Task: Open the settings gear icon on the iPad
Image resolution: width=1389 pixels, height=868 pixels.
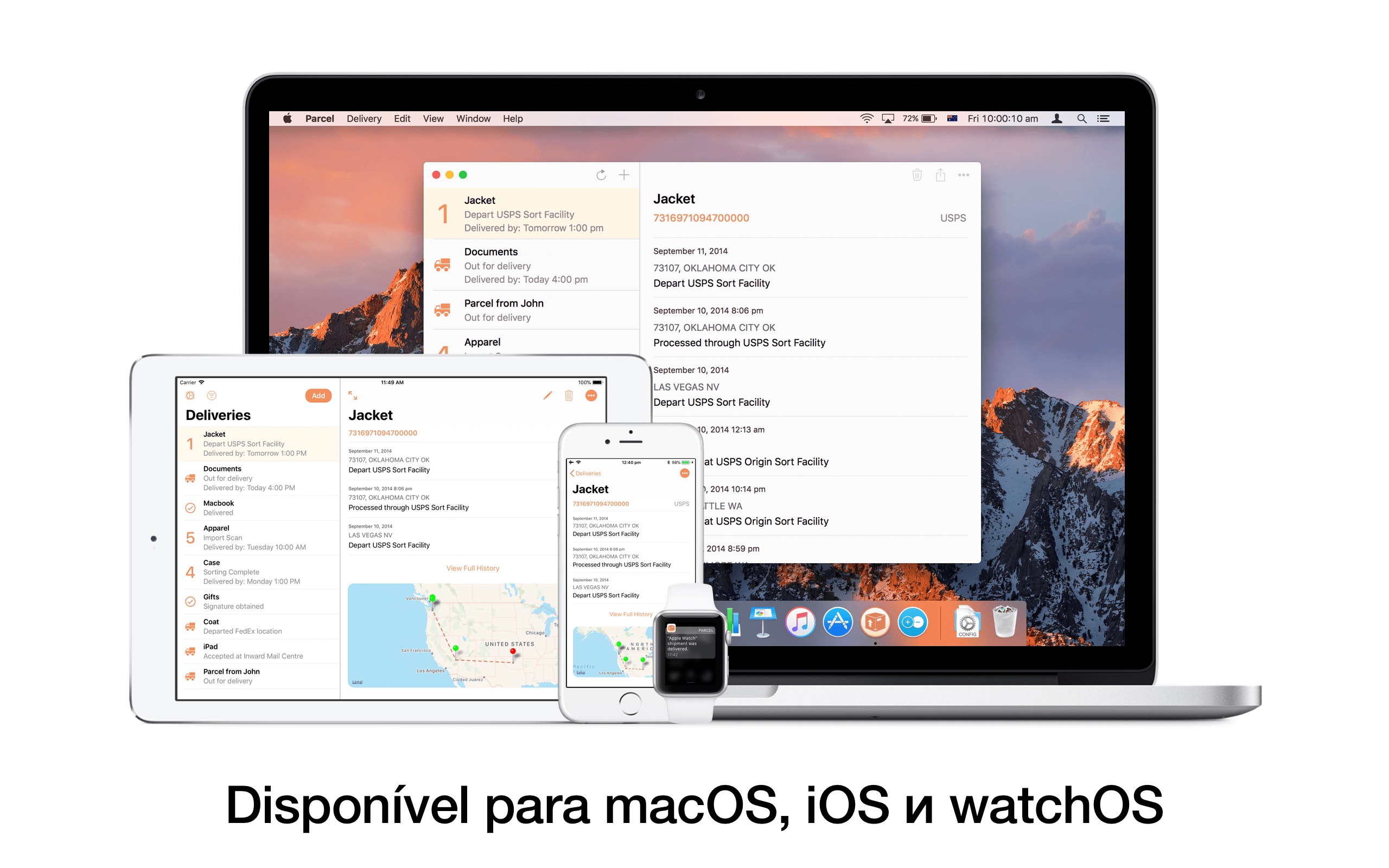Action: coord(190,395)
